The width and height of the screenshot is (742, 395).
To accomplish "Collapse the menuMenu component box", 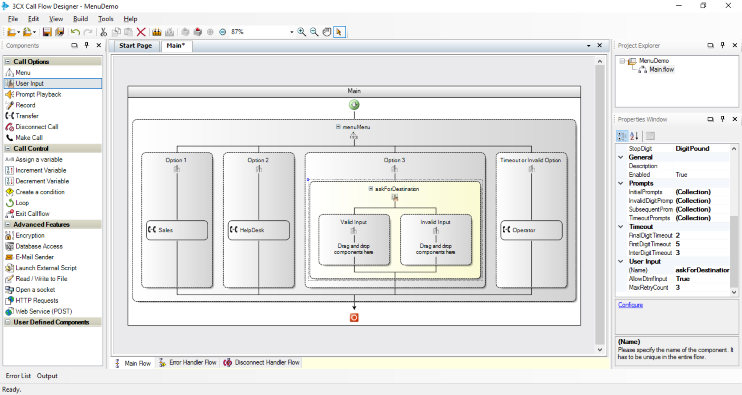I will pos(338,127).
